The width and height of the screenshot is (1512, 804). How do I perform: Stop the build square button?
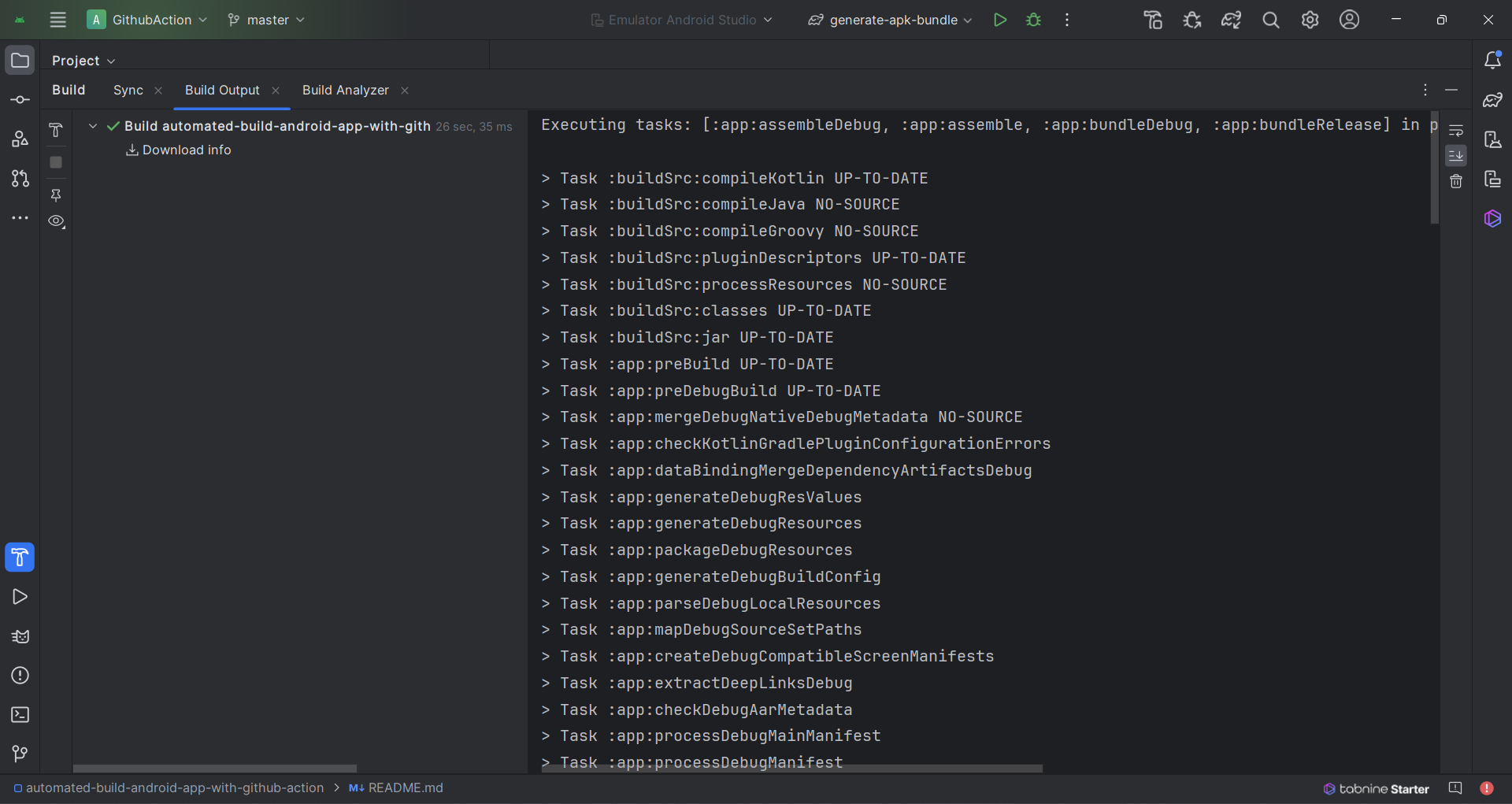56,162
